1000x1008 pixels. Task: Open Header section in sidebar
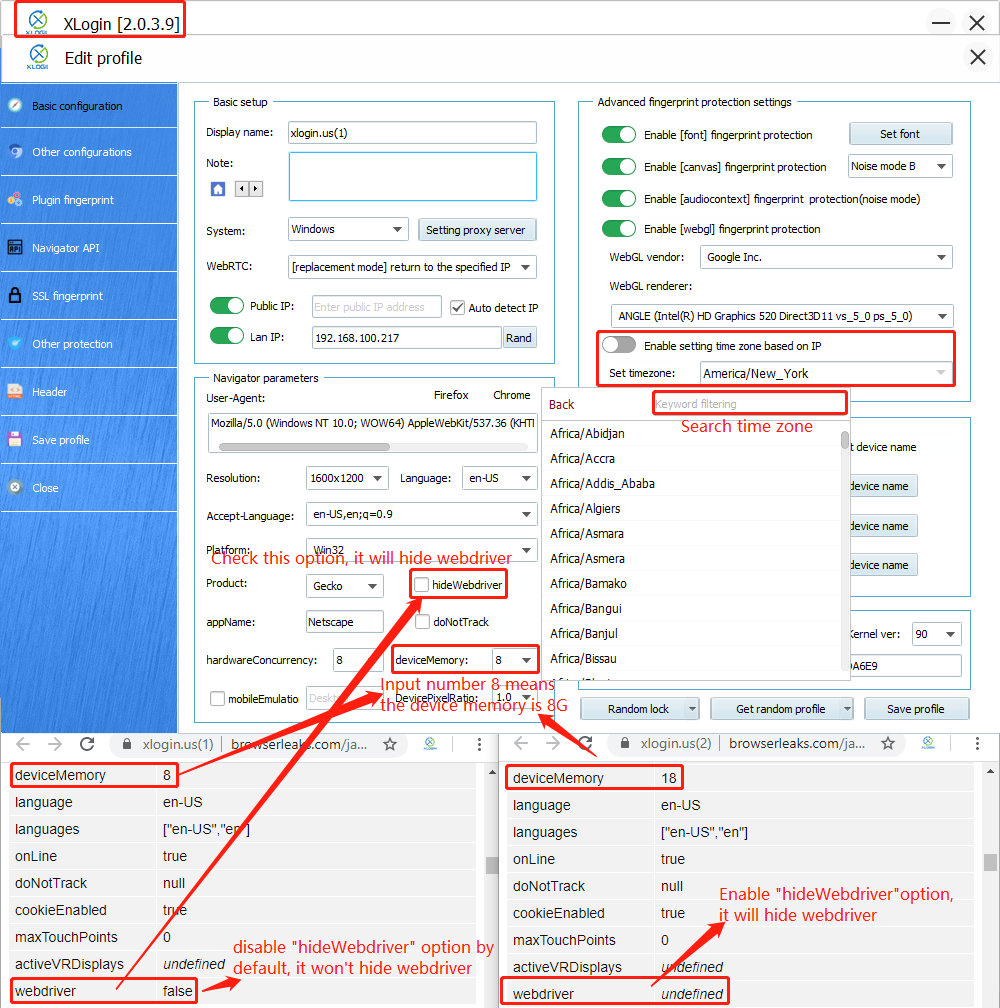[89, 392]
